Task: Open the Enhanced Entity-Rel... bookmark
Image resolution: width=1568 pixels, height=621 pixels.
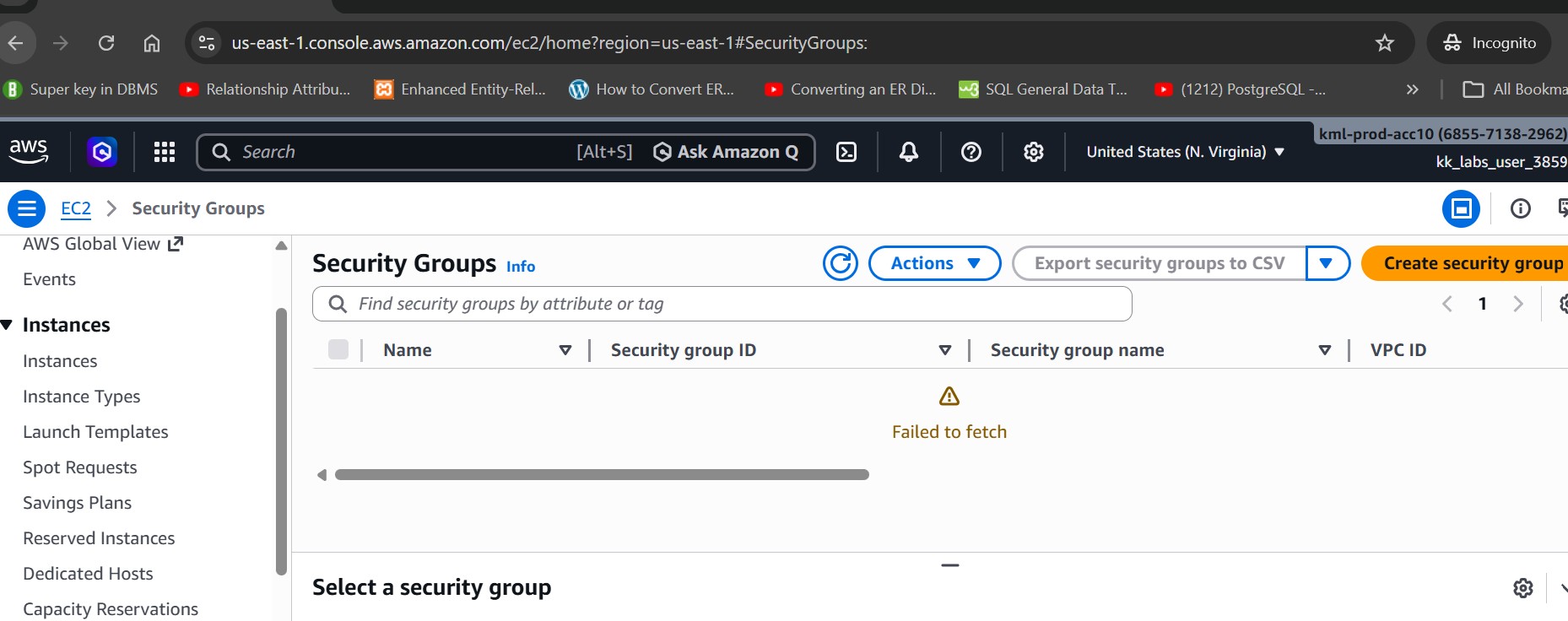Action: pyautogui.click(x=461, y=89)
